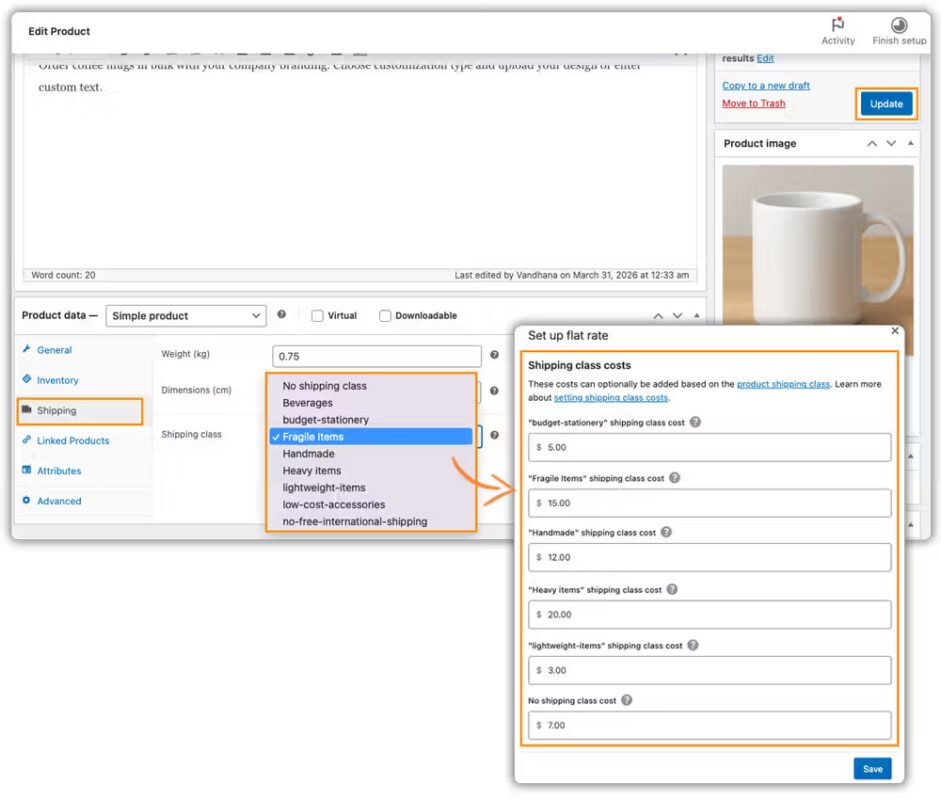941x800 pixels.
Task: Close the Set up flat rate dialog
Action: [x=895, y=331]
